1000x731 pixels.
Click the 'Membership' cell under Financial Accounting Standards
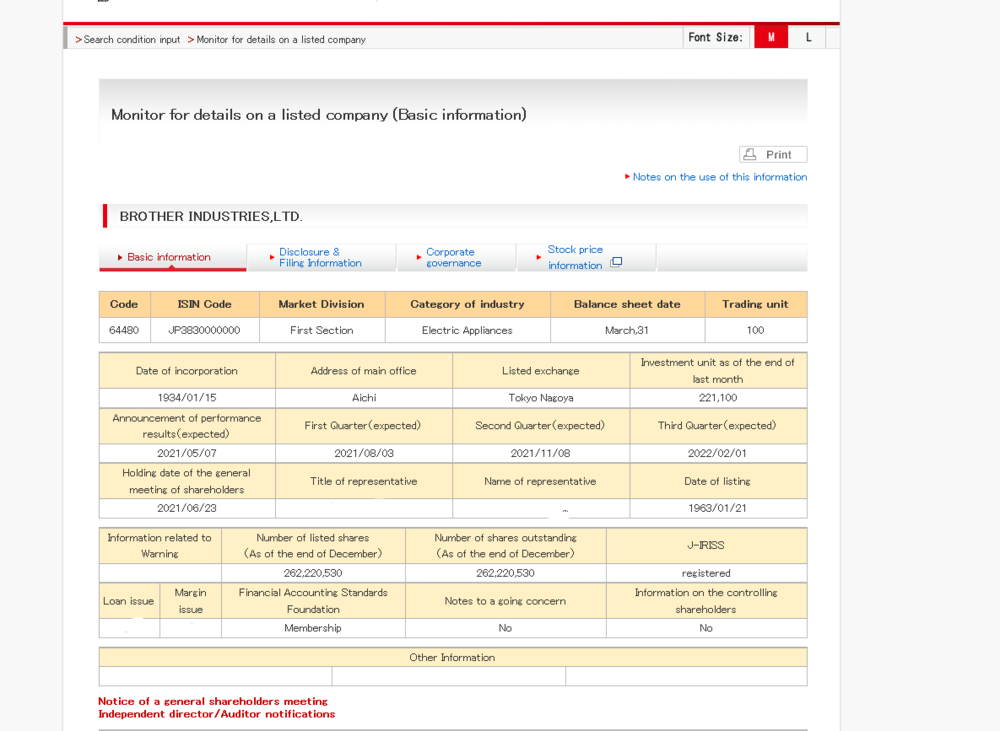(312, 628)
